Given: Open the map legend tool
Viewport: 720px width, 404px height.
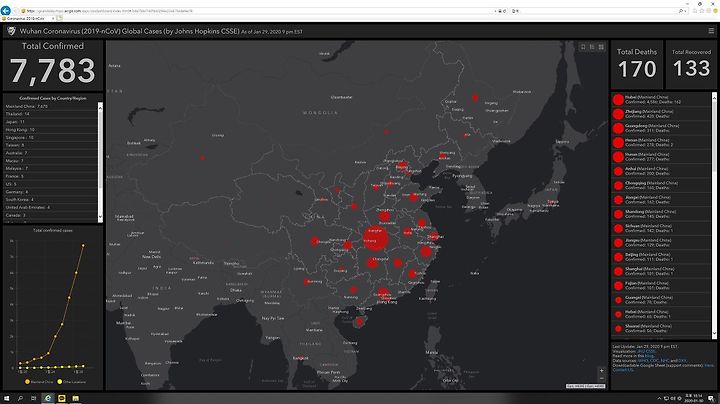Looking at the screenshot, I should click(x=592, y=47).
